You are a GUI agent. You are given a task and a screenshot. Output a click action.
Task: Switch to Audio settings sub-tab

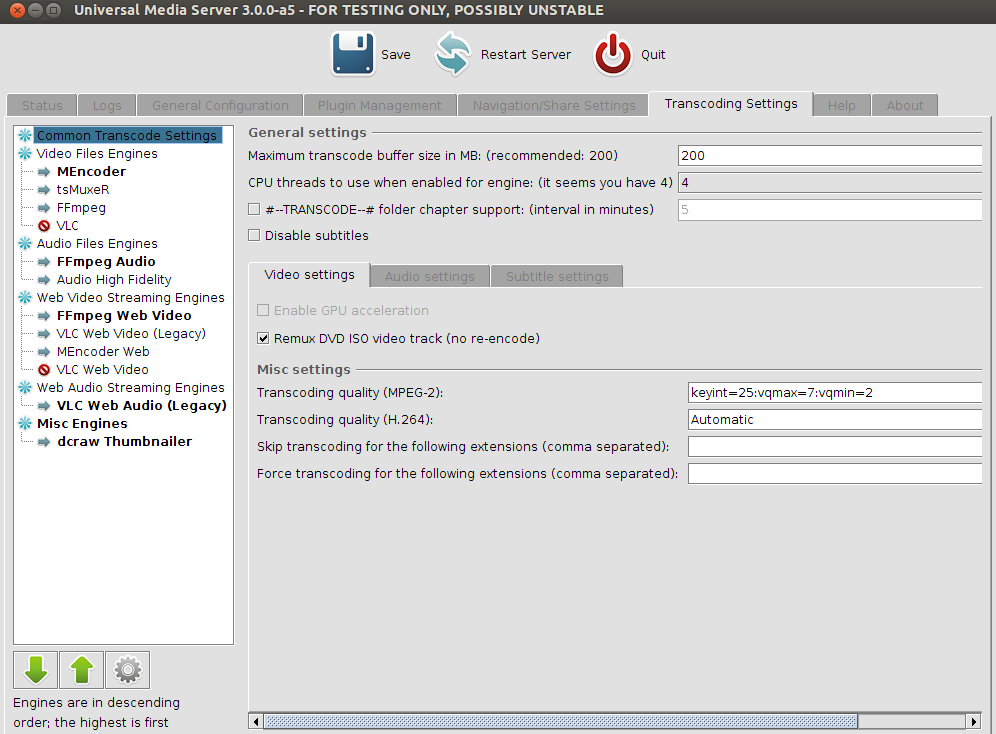coord(429,276)
